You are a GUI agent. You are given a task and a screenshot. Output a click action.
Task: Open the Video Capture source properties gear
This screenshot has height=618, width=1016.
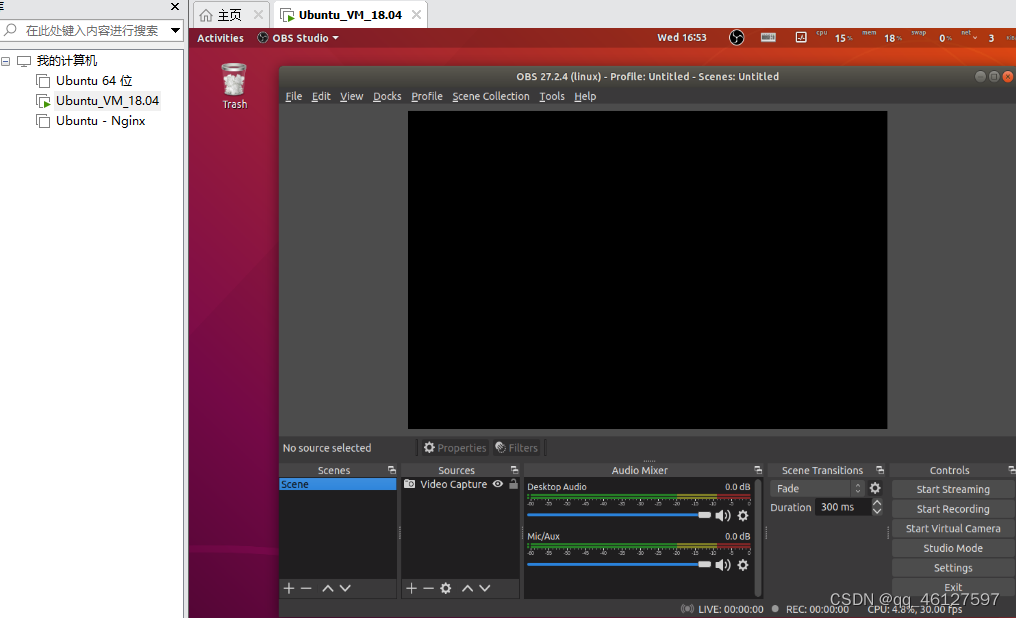pyautogui.click(x=445, y=588)
